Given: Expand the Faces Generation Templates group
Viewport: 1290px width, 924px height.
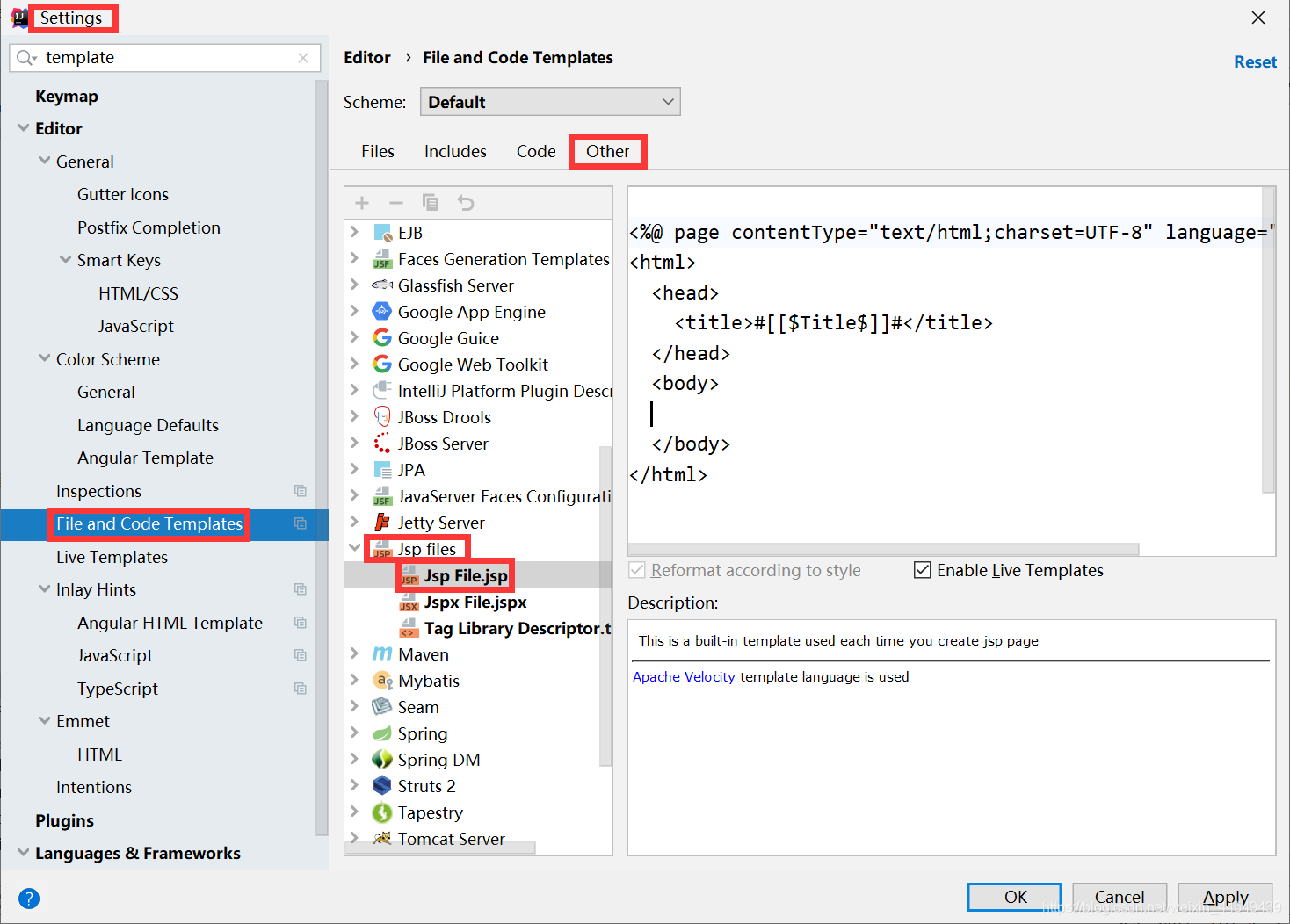Looking at the screenshot, I should tap(354, 259).
